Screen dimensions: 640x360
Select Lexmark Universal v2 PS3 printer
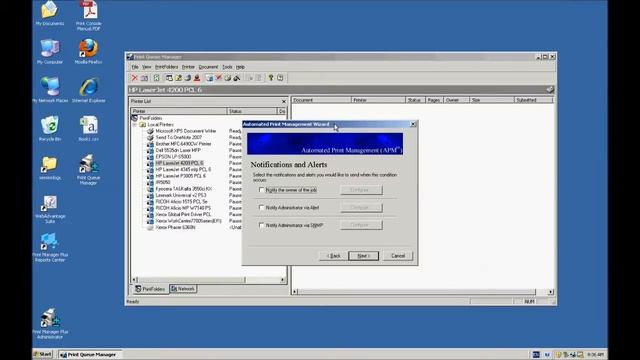coord(181,195)
